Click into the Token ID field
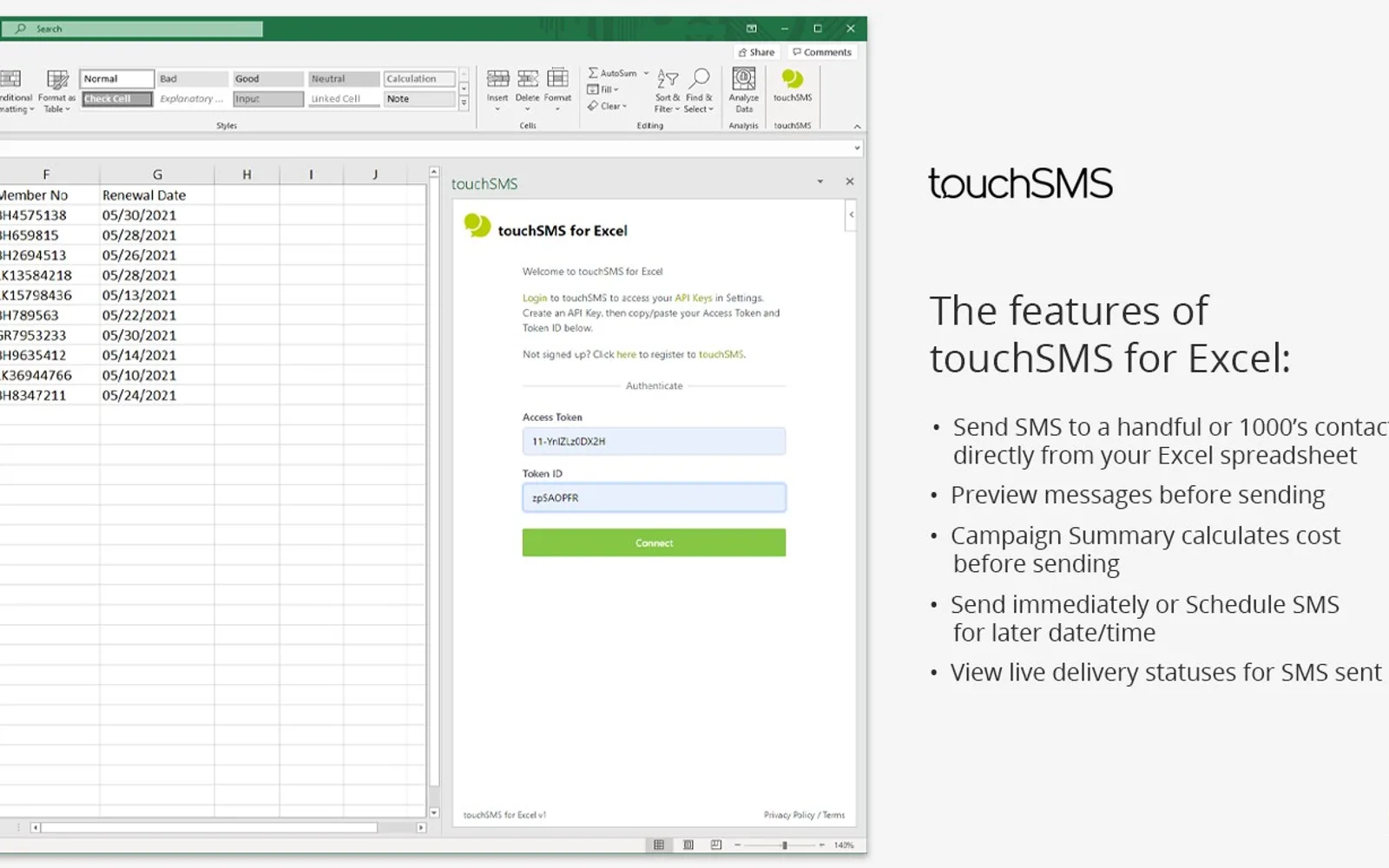The width and height of the screenshot is (1389, 868). [x=654, y=497]
